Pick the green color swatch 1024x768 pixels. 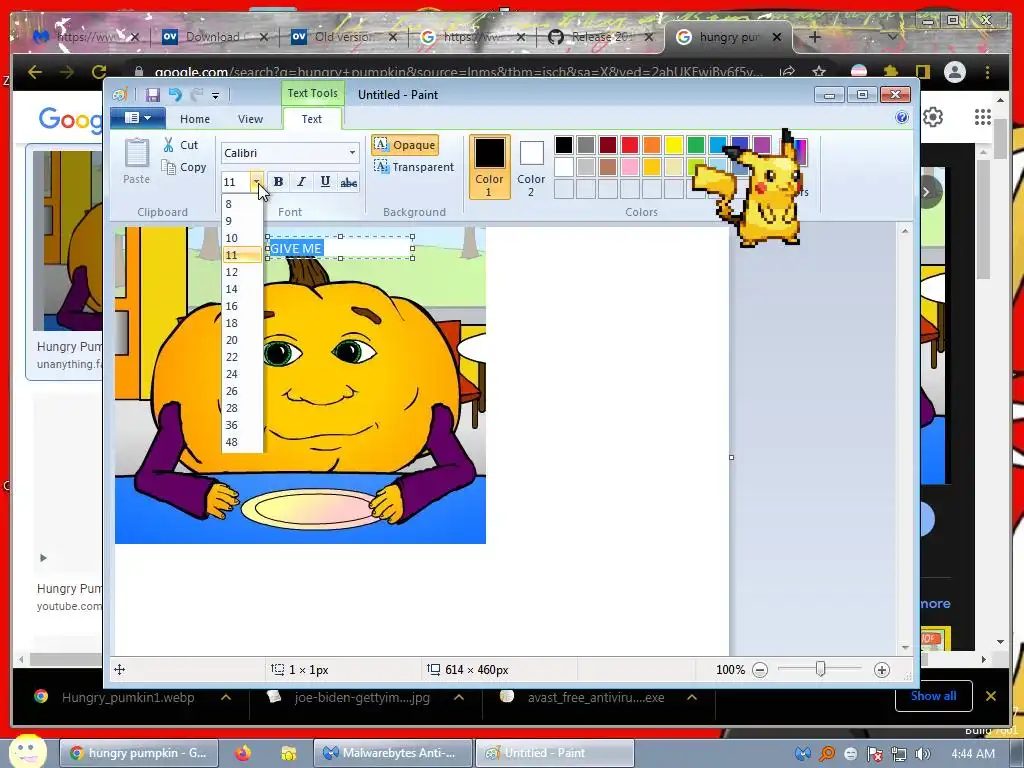696,145
